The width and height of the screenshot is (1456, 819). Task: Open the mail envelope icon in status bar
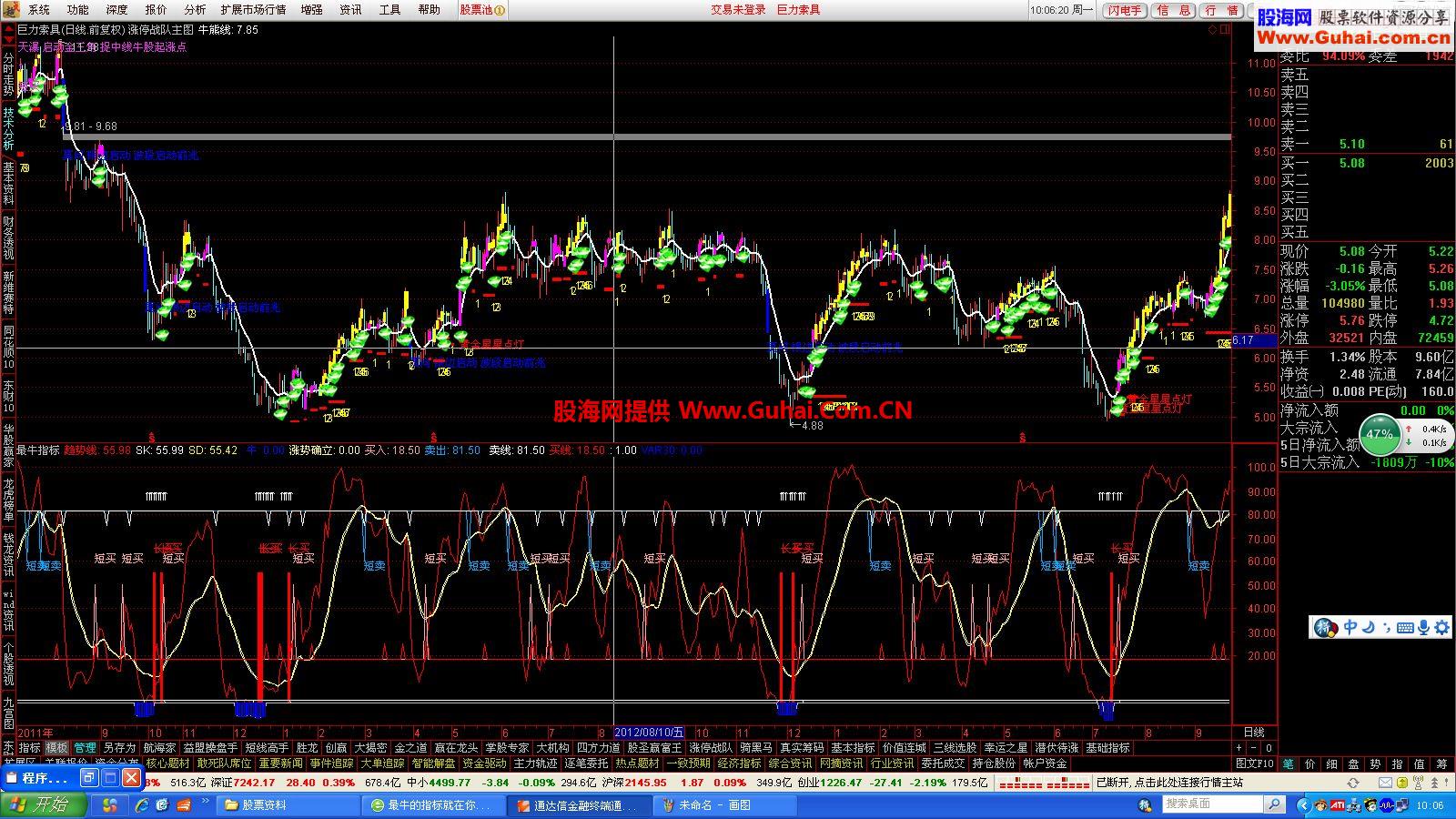[x=1384, y=783]
